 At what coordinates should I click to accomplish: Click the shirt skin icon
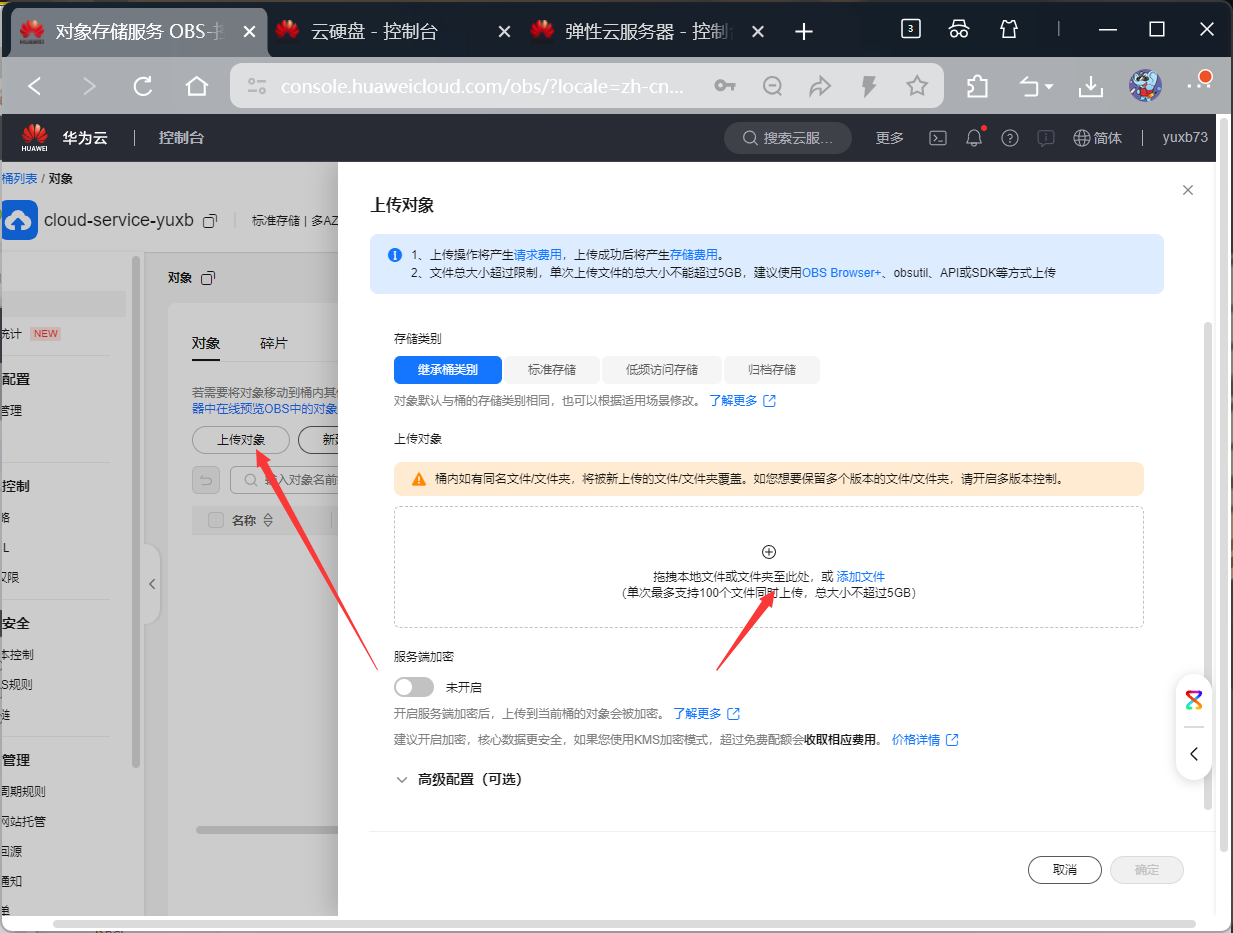(x=1009, y=29)
